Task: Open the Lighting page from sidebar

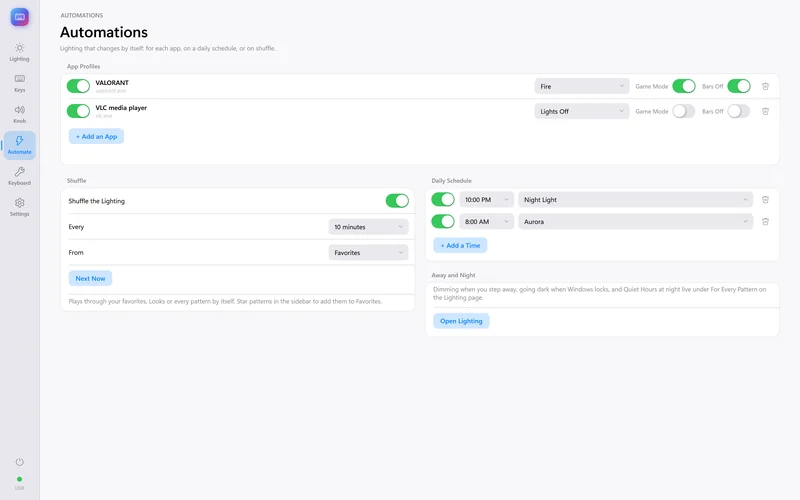Action: (19, 52)
